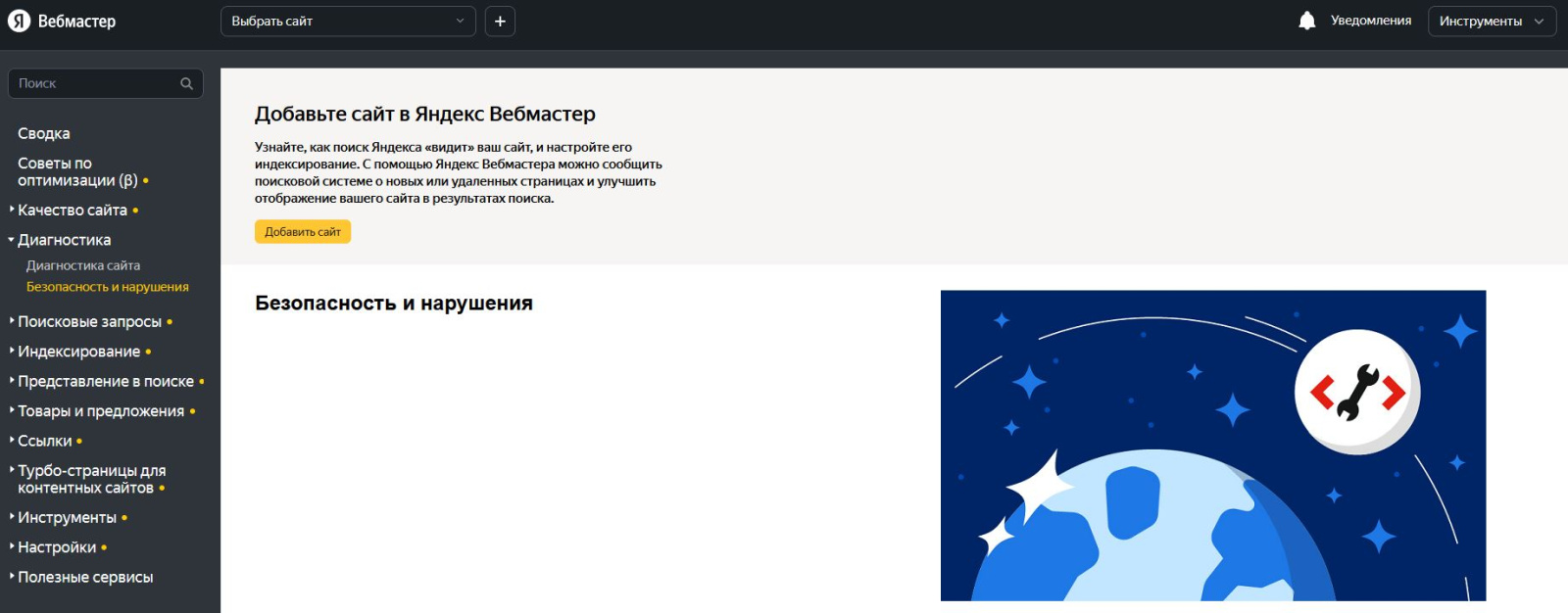Viewport: 1568px width, 613px height.
Task: Click the plus button to add site
Action: click(500, 22)
